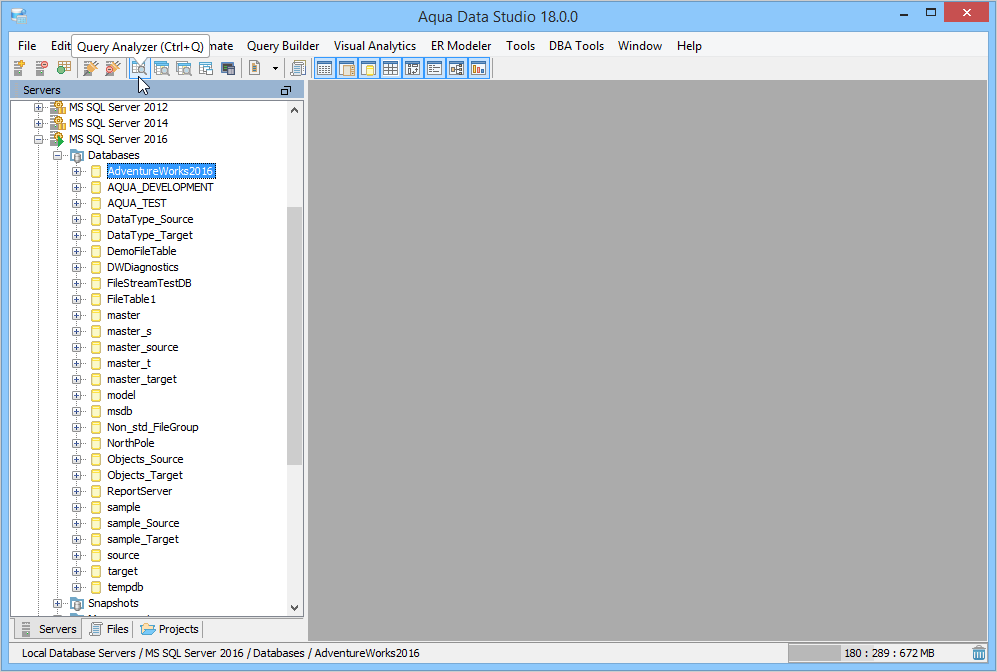
Task: Open dropdown arrow beside new script icon
Action: (x=275, y=68)
